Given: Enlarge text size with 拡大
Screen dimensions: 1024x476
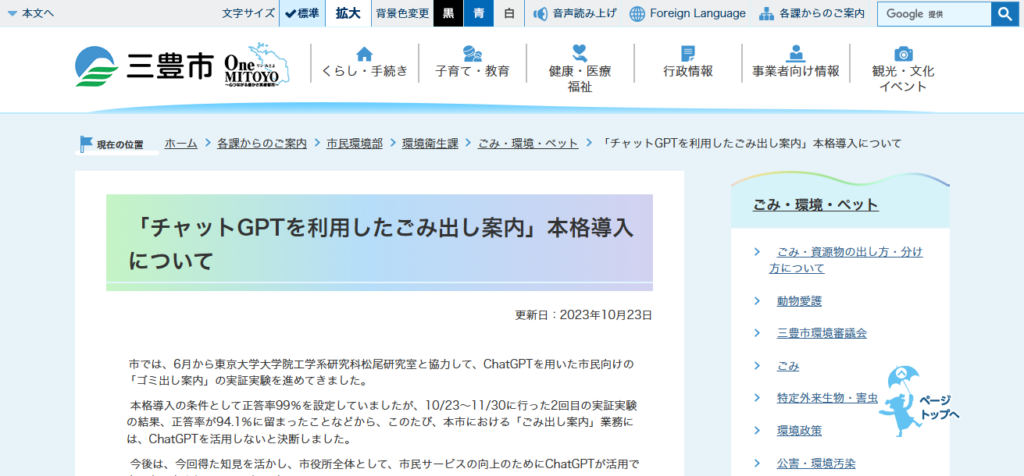Looking at the screenshot, I should [348, 14].
